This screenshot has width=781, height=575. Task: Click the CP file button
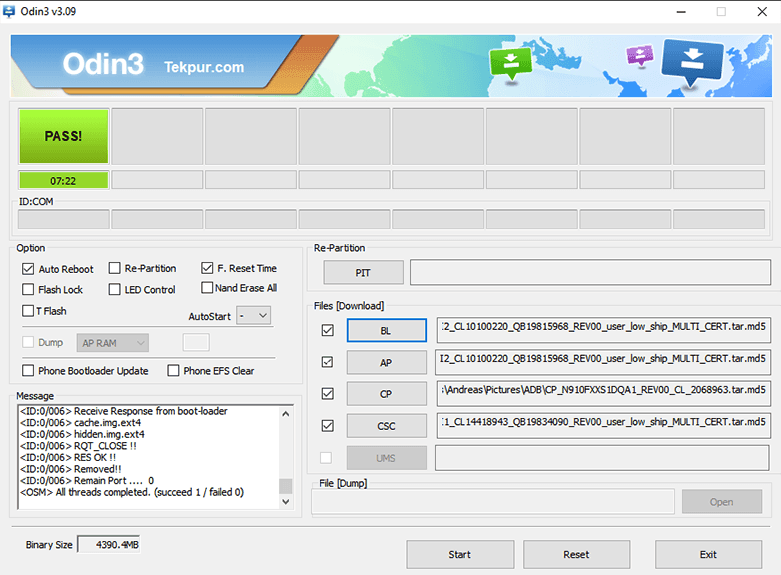pos(387,394)
